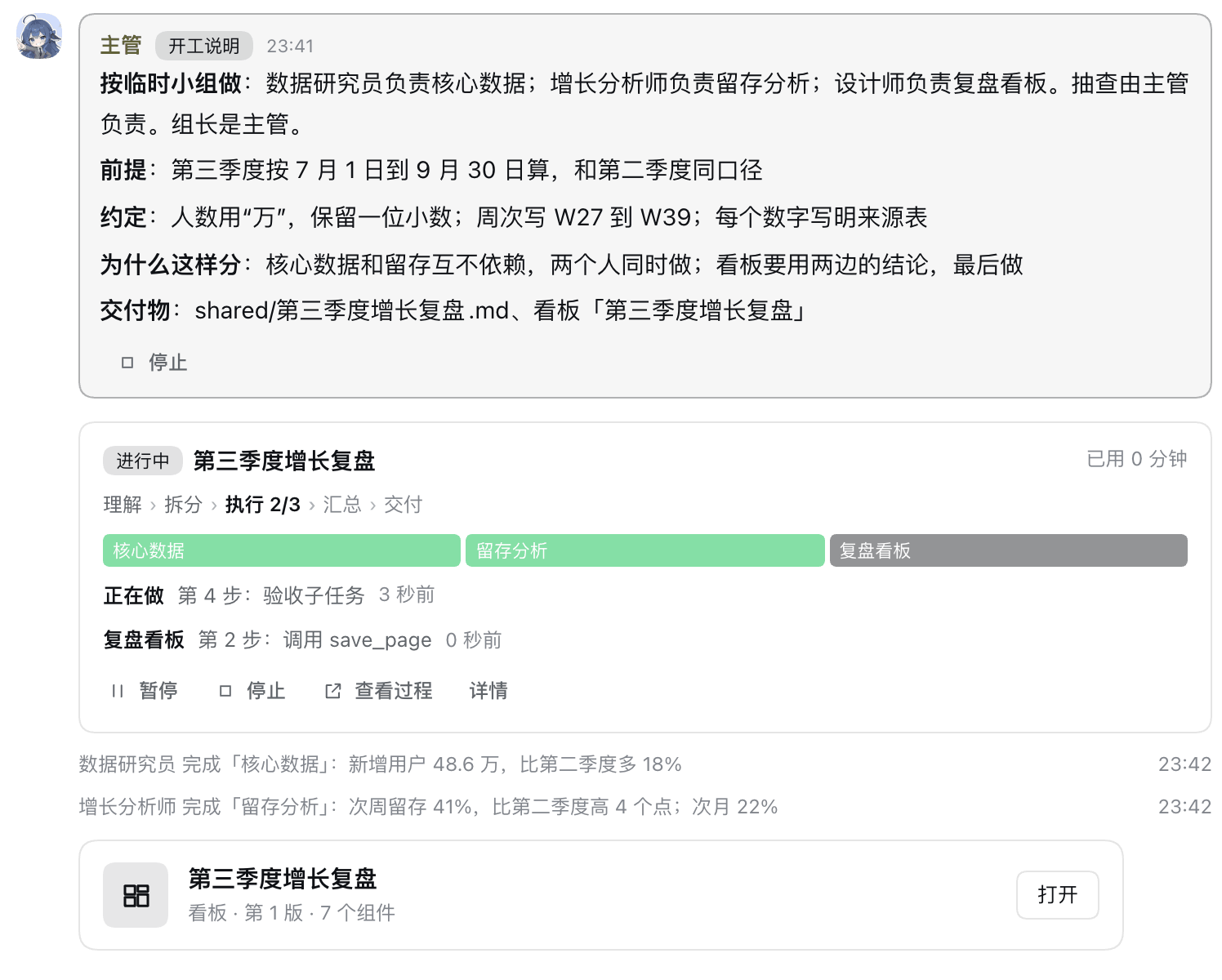The height and width of the screenshot is (980, 1222).
Task: Go to the 汇总 stage in the breadcrumb
Action: (342, 505)
